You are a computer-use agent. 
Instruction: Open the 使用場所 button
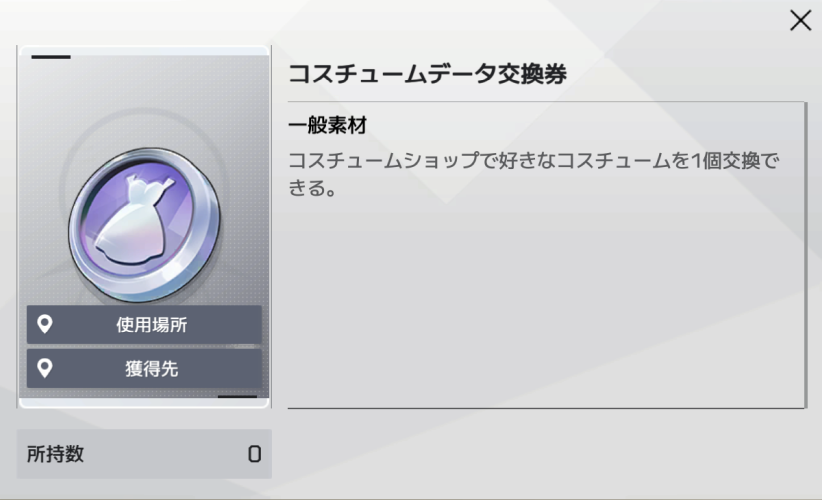pos(144,324)
